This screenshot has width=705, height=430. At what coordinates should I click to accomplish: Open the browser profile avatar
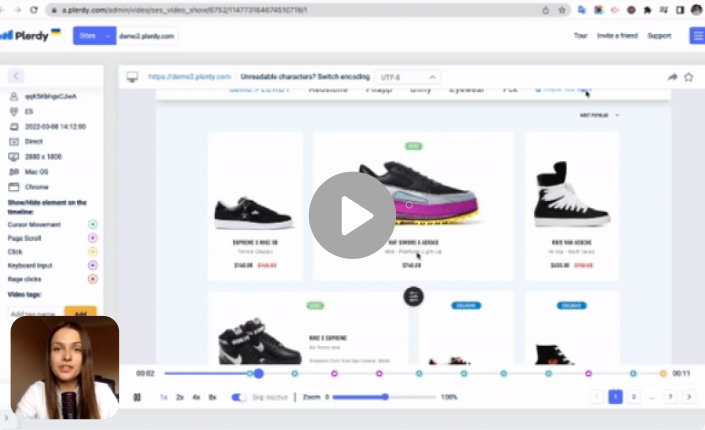[x=696, y=10]
